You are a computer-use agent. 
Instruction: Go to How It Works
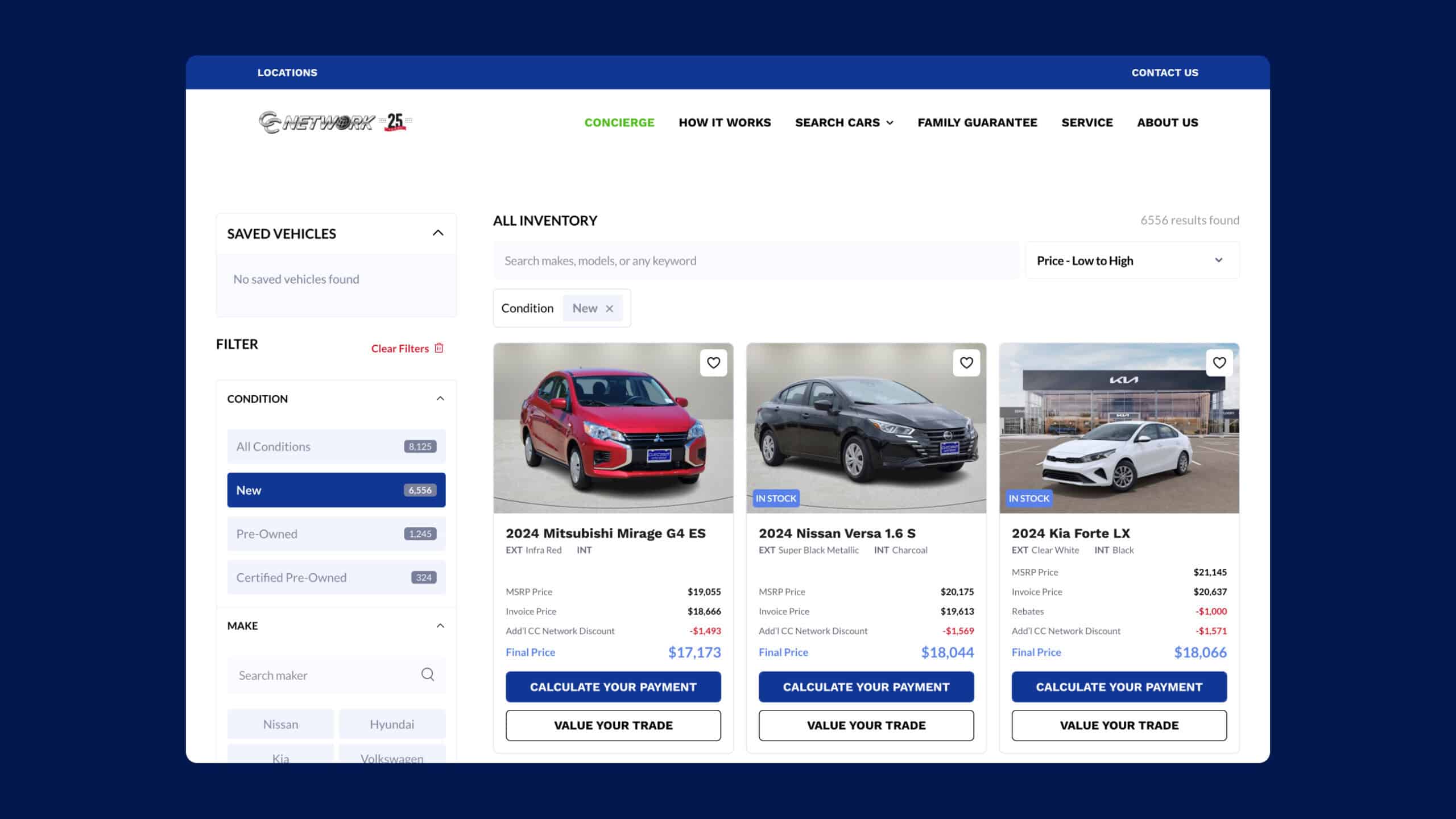(725, 122)
